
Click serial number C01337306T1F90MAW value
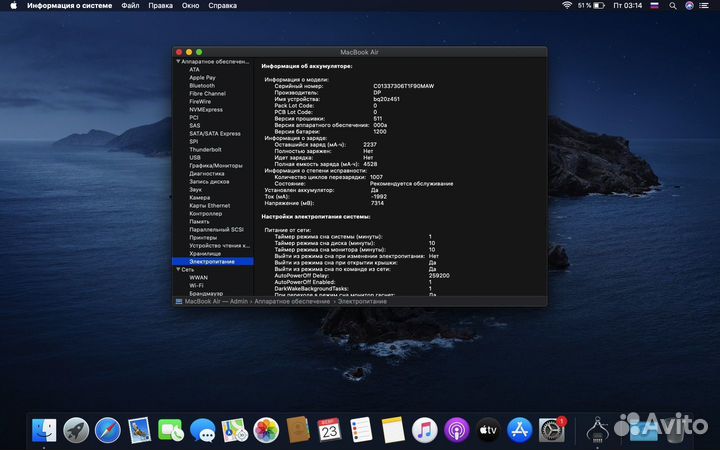(404, 86)
